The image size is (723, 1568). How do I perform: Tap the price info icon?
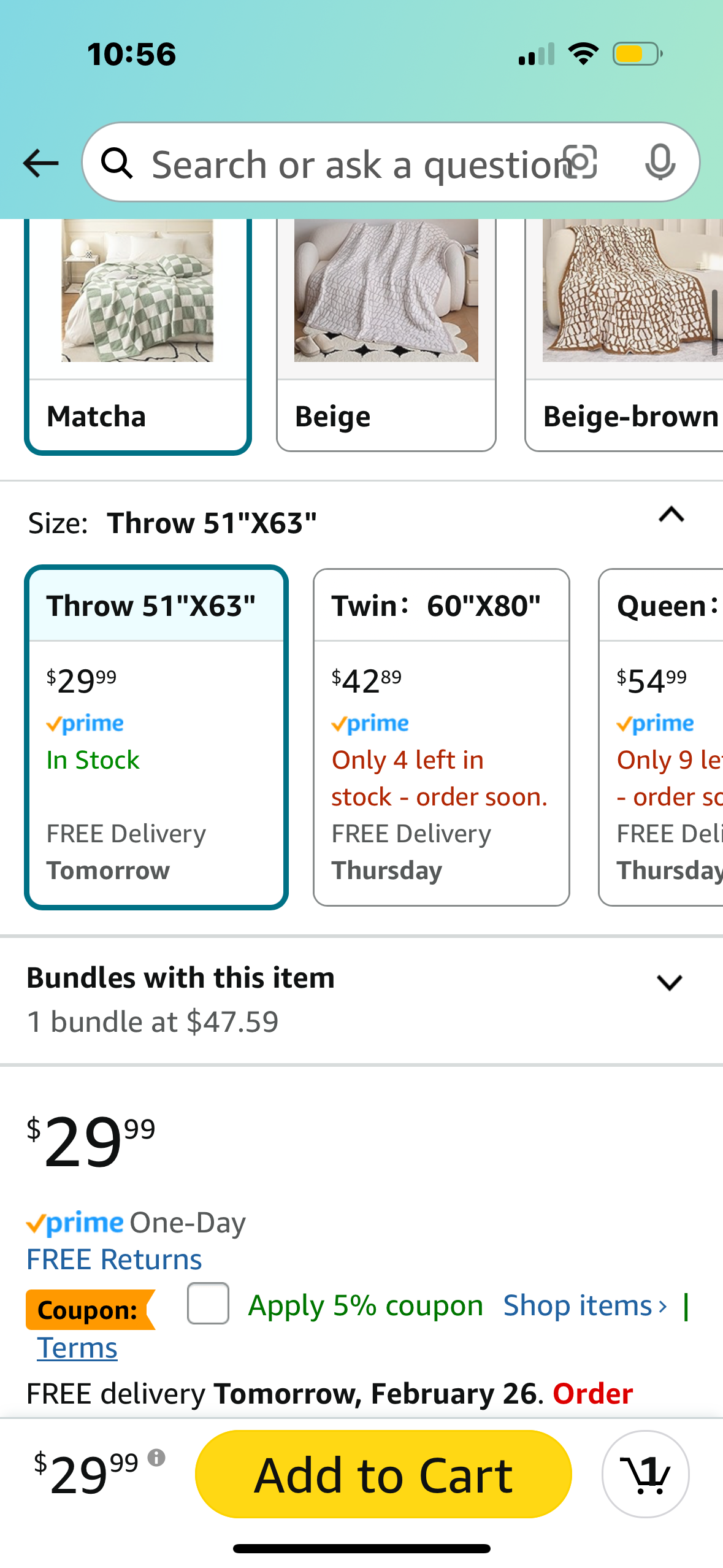click(156, 1457)
